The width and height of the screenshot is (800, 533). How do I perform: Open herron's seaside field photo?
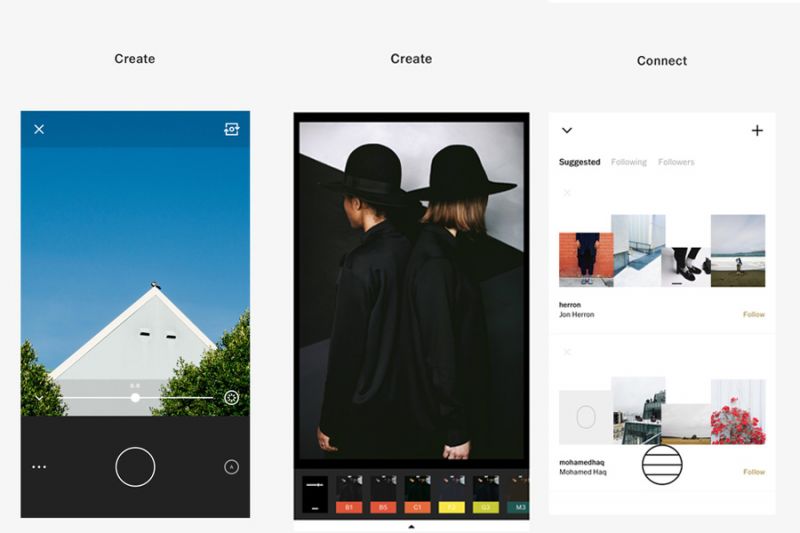(738, 250)
